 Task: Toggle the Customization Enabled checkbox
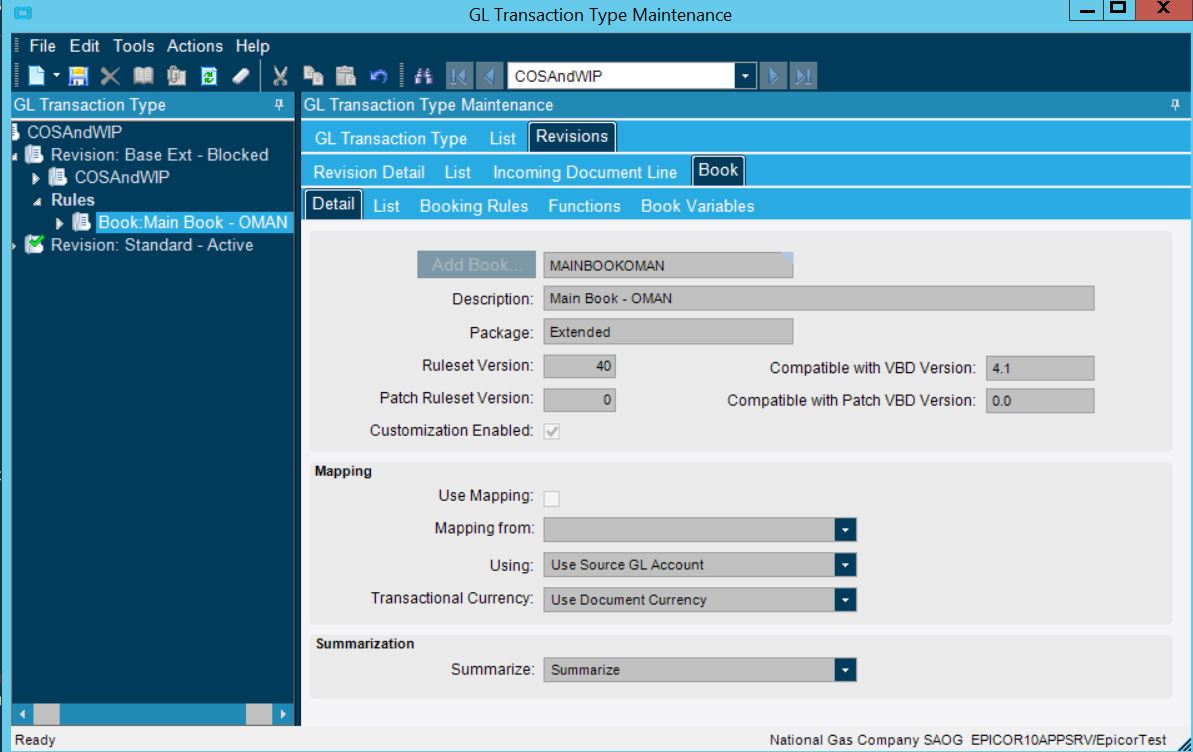pos(552,432)
